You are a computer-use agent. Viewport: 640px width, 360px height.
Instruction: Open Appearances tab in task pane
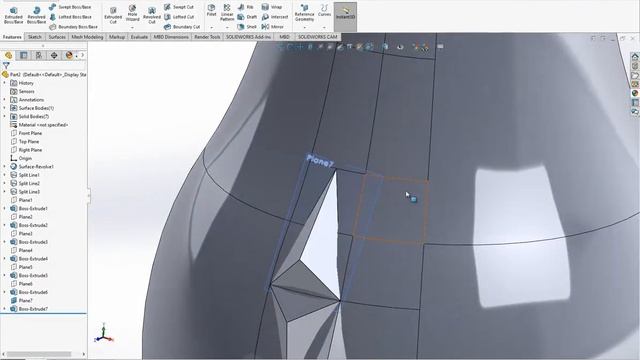[x=635, y=93]
